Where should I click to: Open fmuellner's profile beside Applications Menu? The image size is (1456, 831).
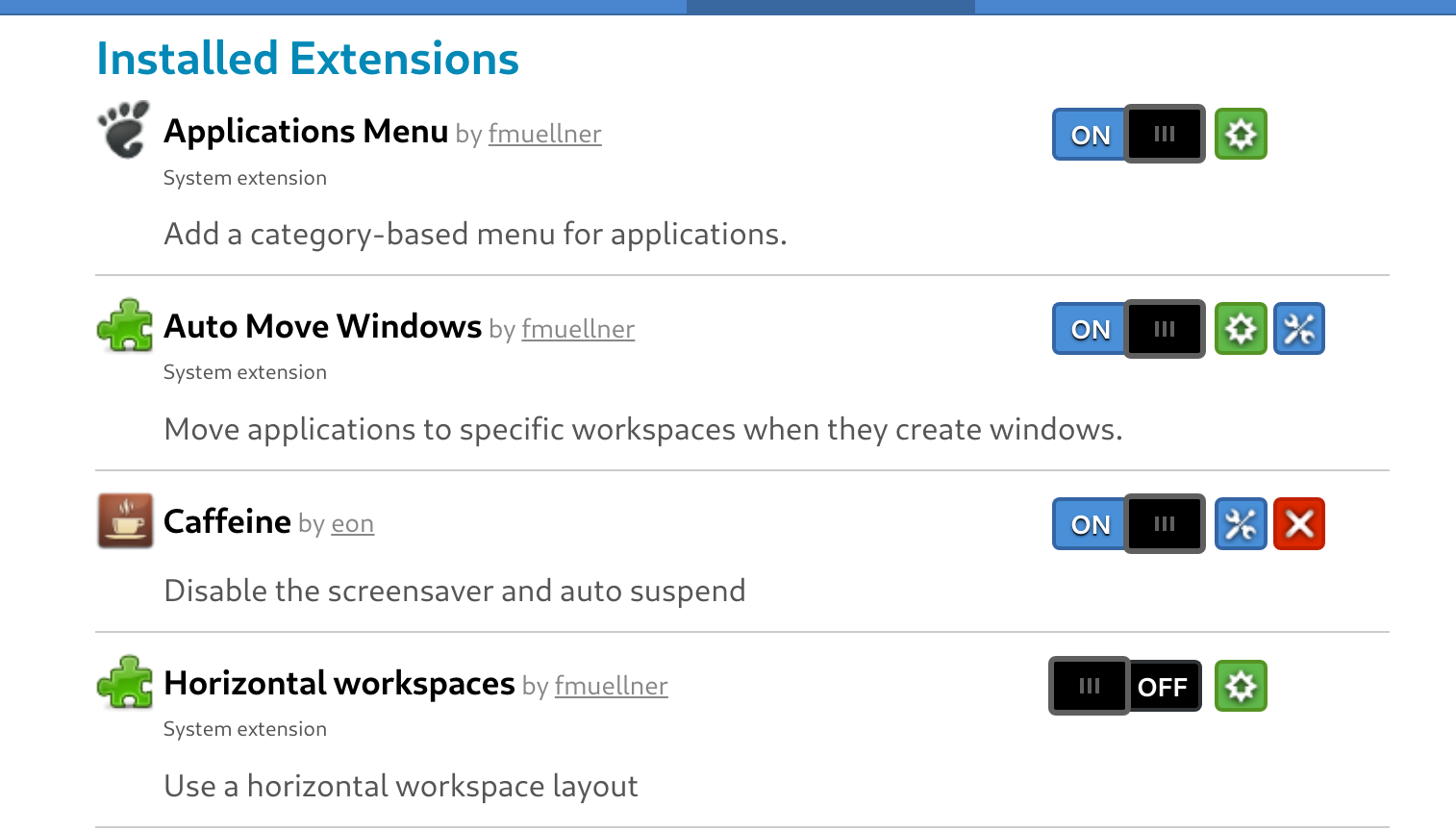pos(544,135)
